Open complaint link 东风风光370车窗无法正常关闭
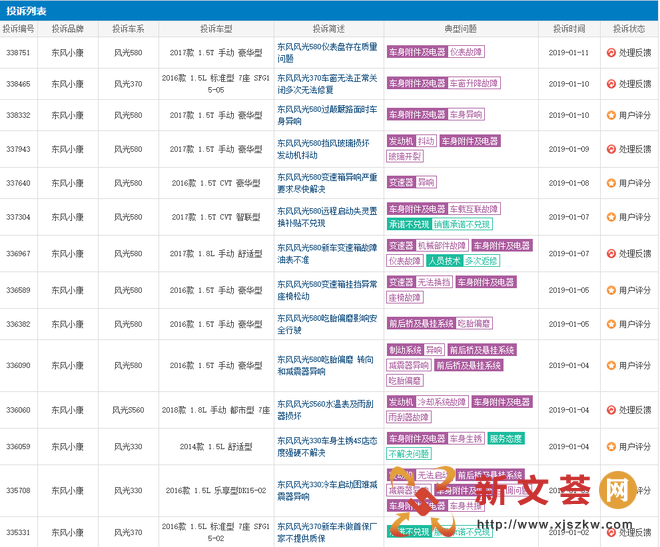660x547 pixels. (327, 84)
